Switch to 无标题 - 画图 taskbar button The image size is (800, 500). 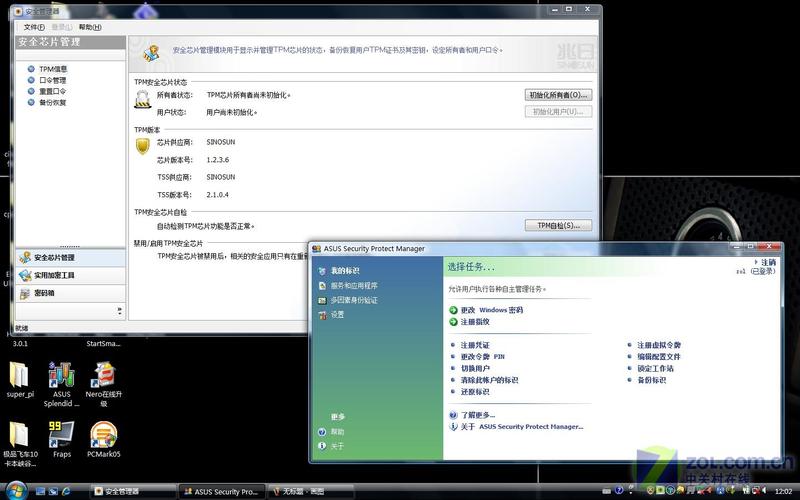point(311,491)
